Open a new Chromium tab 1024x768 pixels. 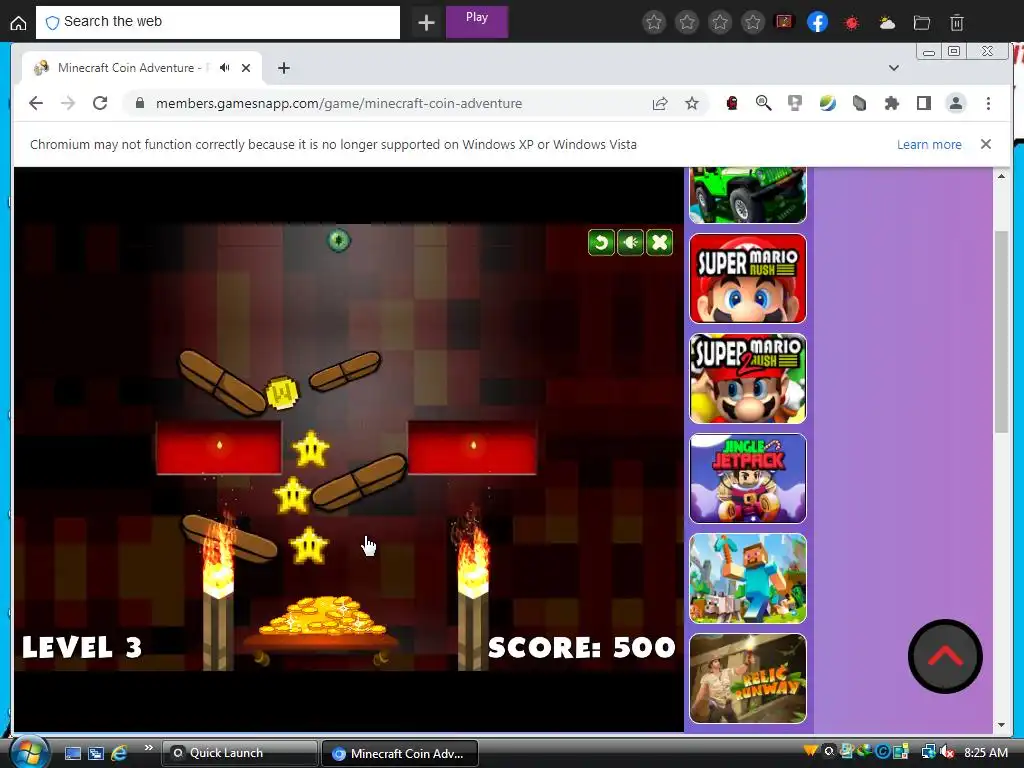click(283, 68)
